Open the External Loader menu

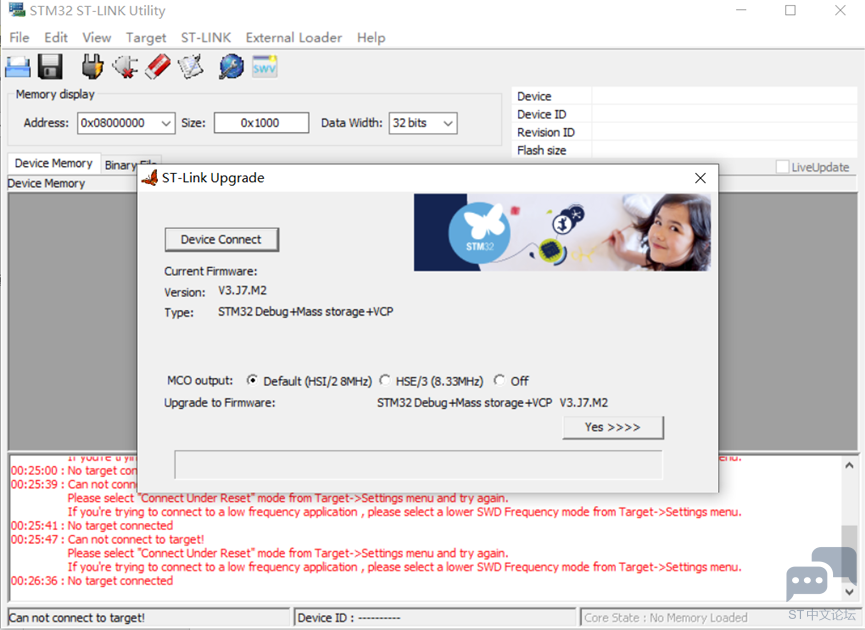294,37
